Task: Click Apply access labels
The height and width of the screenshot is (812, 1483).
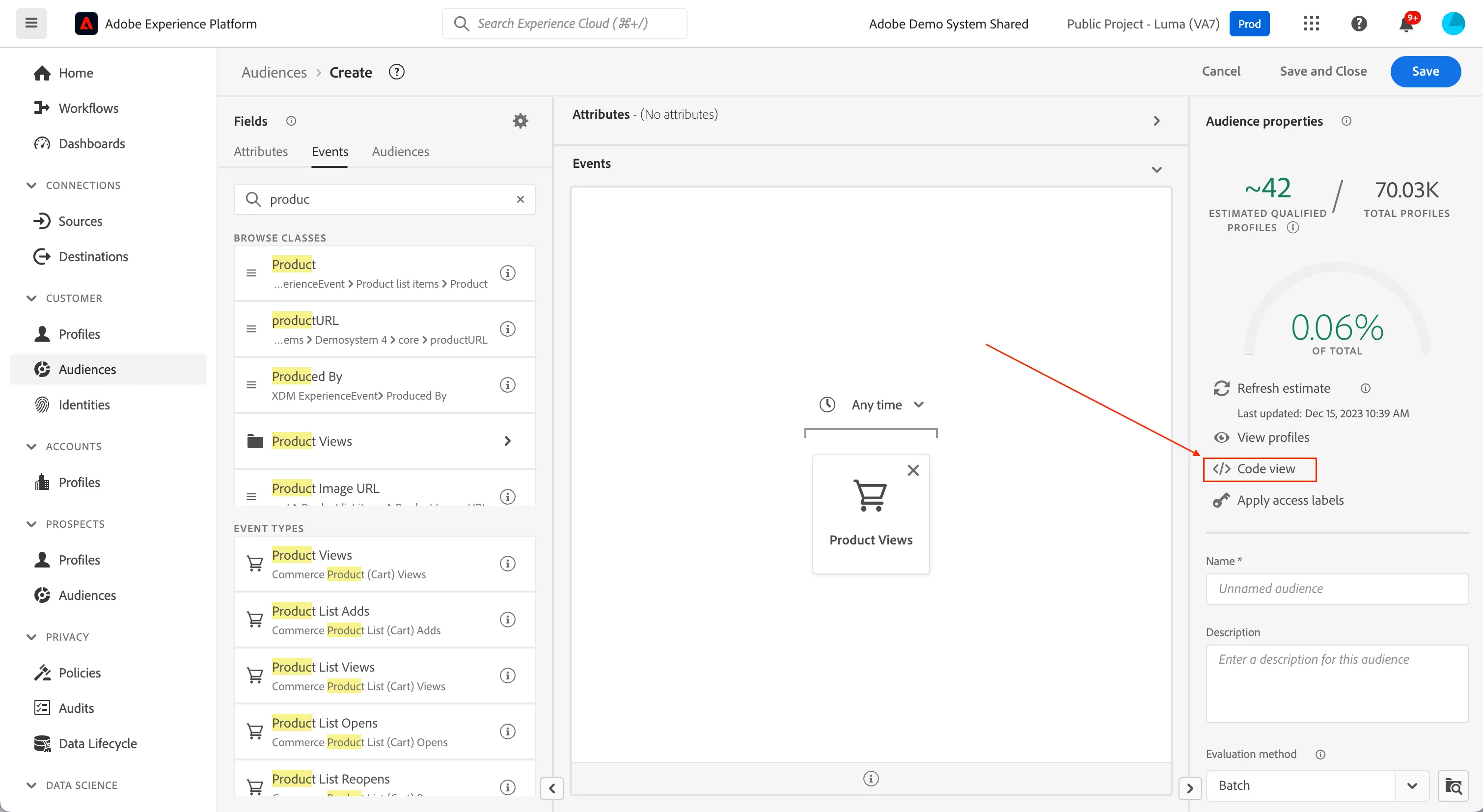Action: tap(1278, 500)
